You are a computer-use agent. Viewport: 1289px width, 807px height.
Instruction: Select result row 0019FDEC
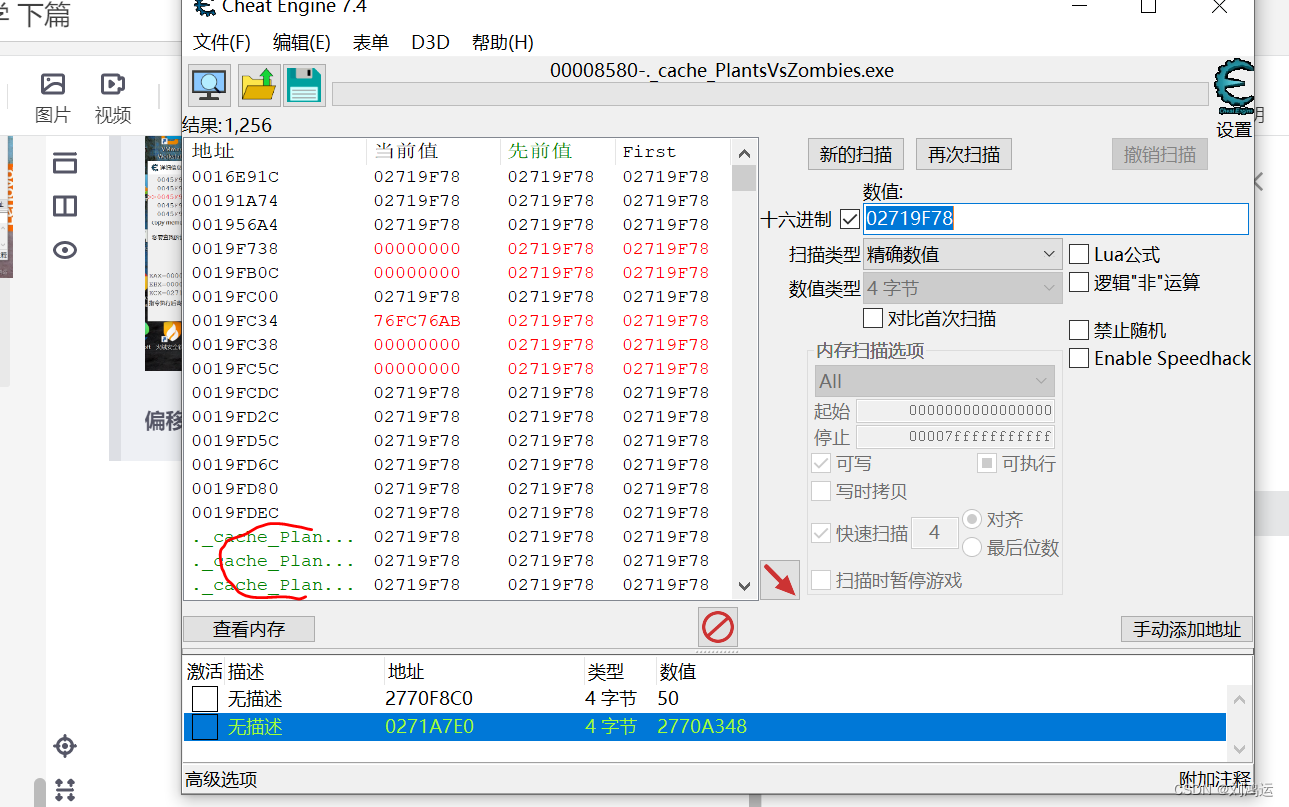(x=458, y=512)
